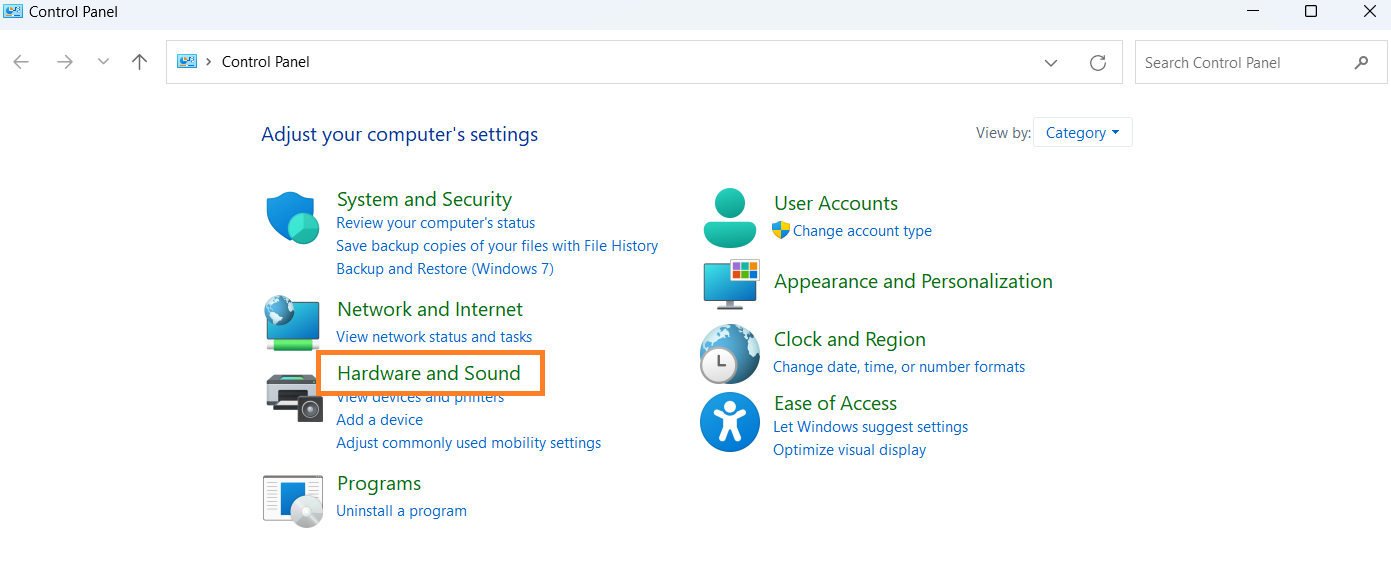The image size is (1391, 564).
Task: Click Uninstall a program link
Action: click(x=401, y=511)
